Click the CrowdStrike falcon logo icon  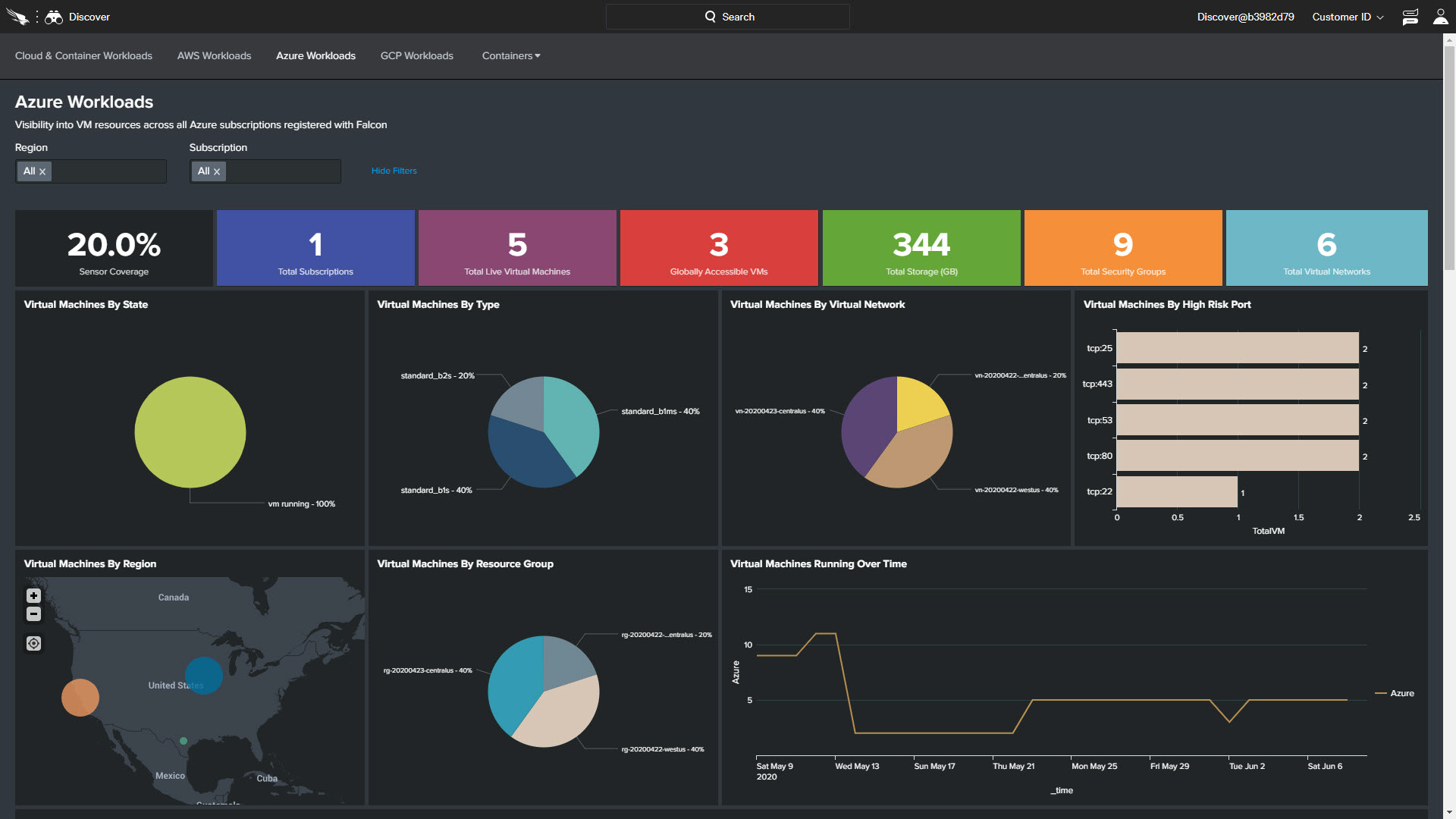pos(17,17)
